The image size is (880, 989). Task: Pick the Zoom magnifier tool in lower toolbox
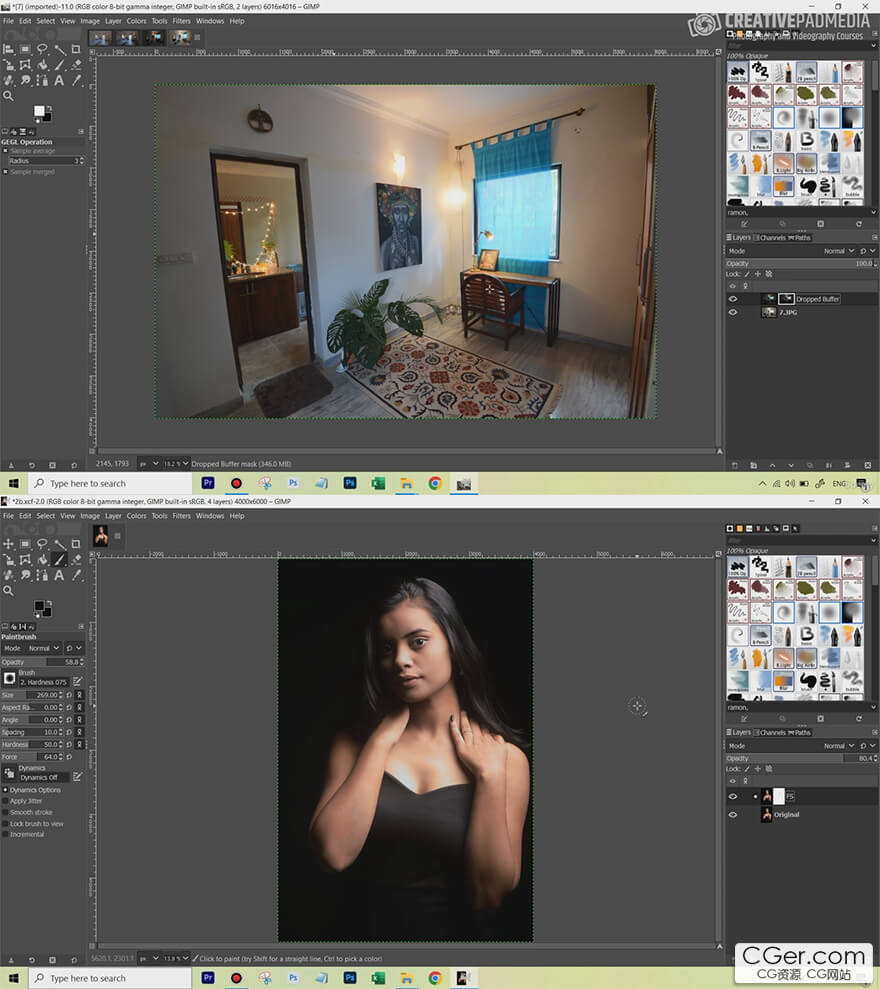pos(9,591)
